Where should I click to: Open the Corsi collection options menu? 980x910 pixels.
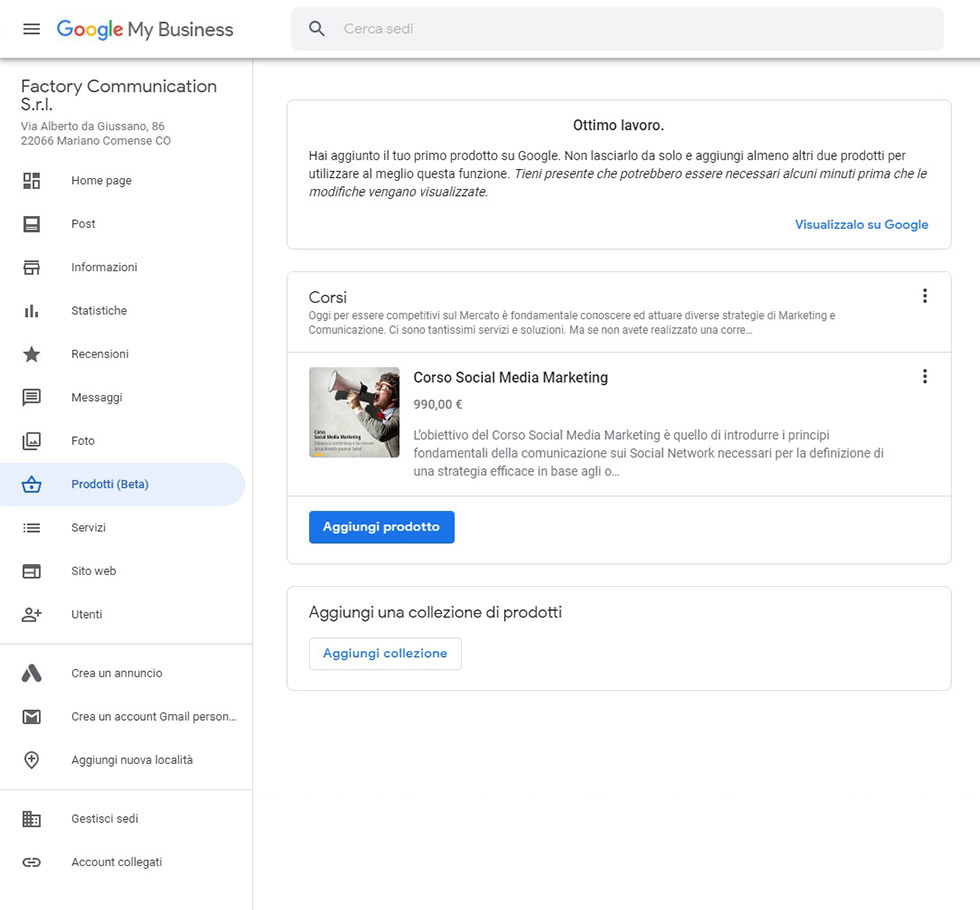point(924,296)
